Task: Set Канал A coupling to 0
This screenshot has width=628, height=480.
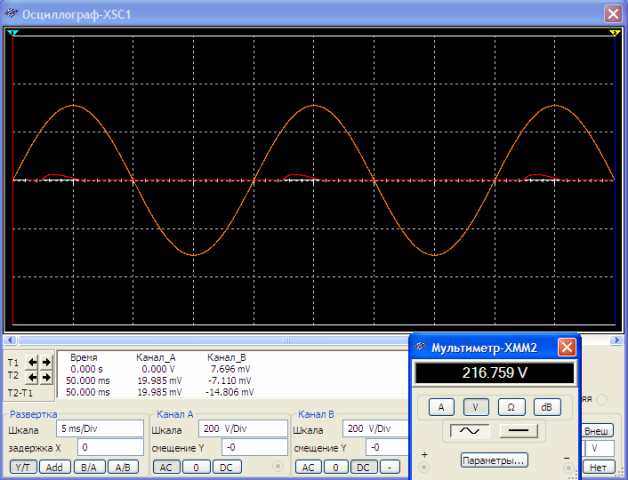Action: [196, 467]
